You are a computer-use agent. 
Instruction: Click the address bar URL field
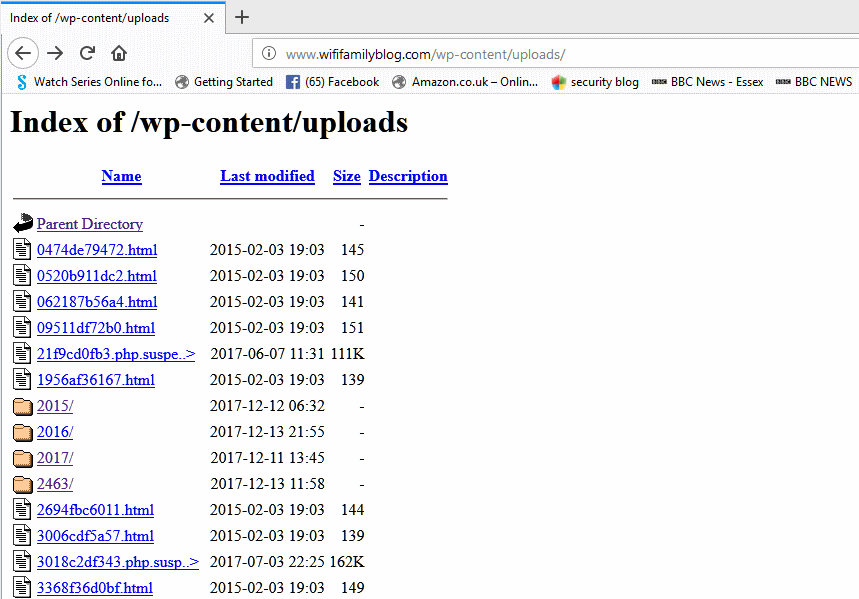pos(556,54)
